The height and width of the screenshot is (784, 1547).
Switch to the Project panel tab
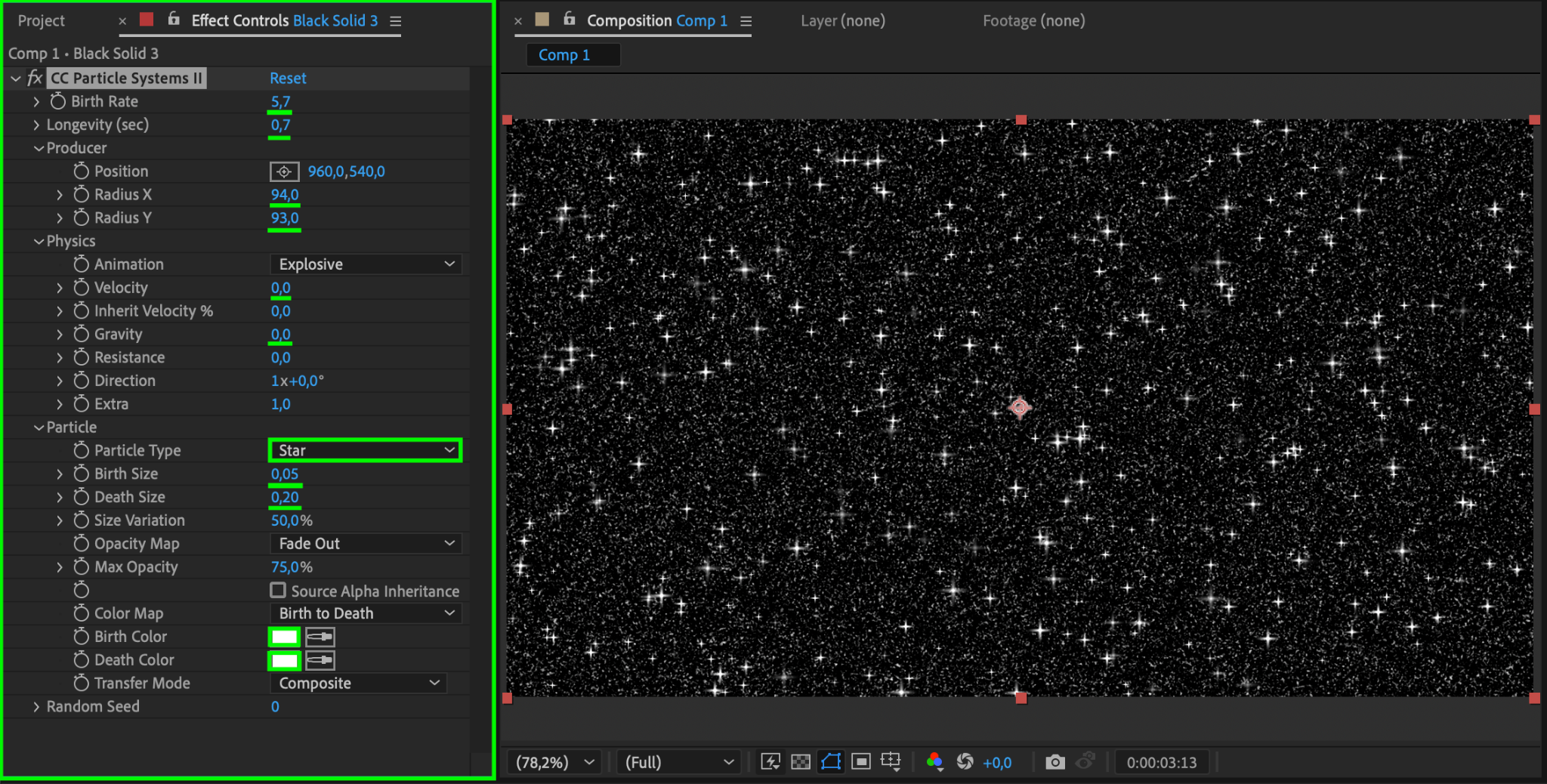(42, 20)
